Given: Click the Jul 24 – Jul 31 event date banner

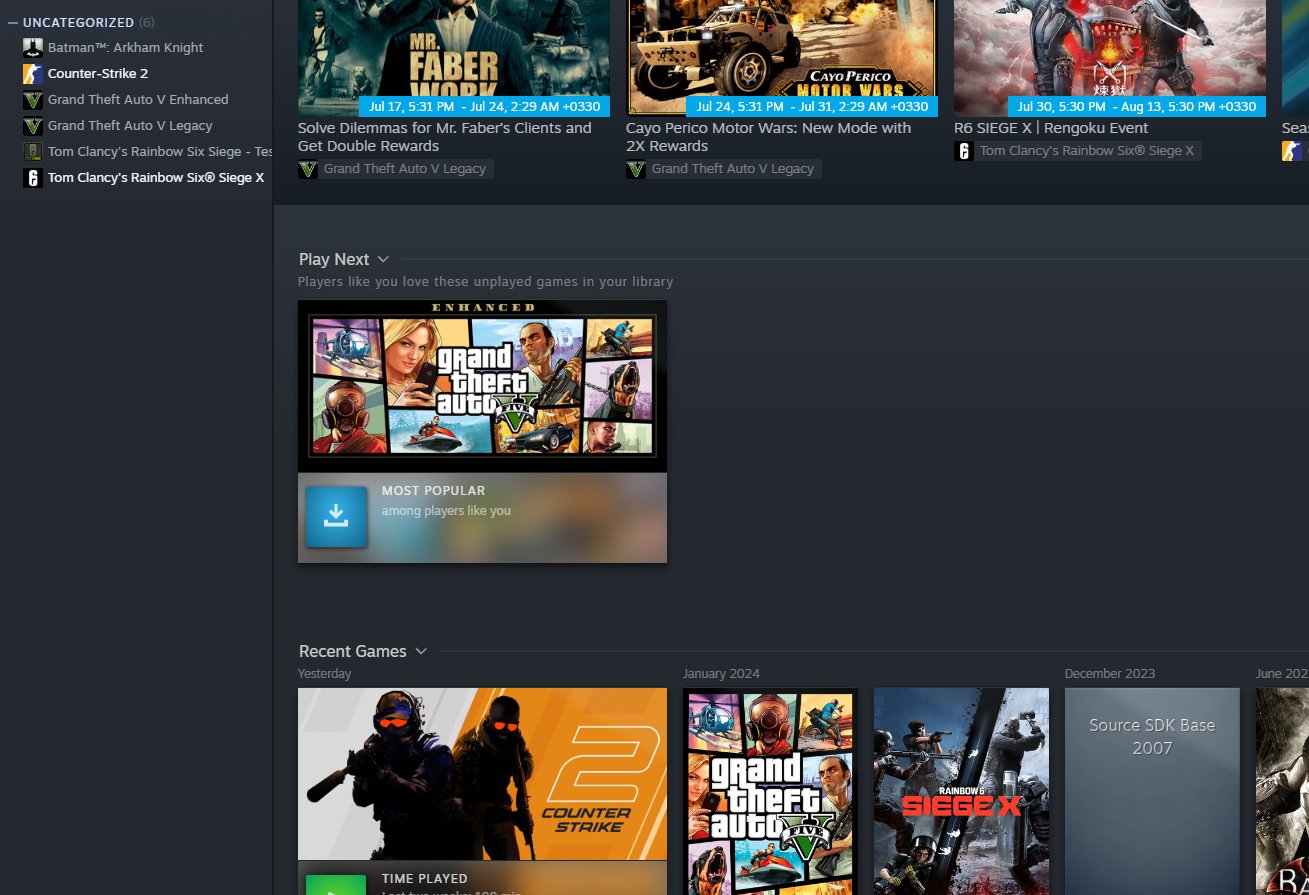Looking at the screenshot, I should [812, 107].
